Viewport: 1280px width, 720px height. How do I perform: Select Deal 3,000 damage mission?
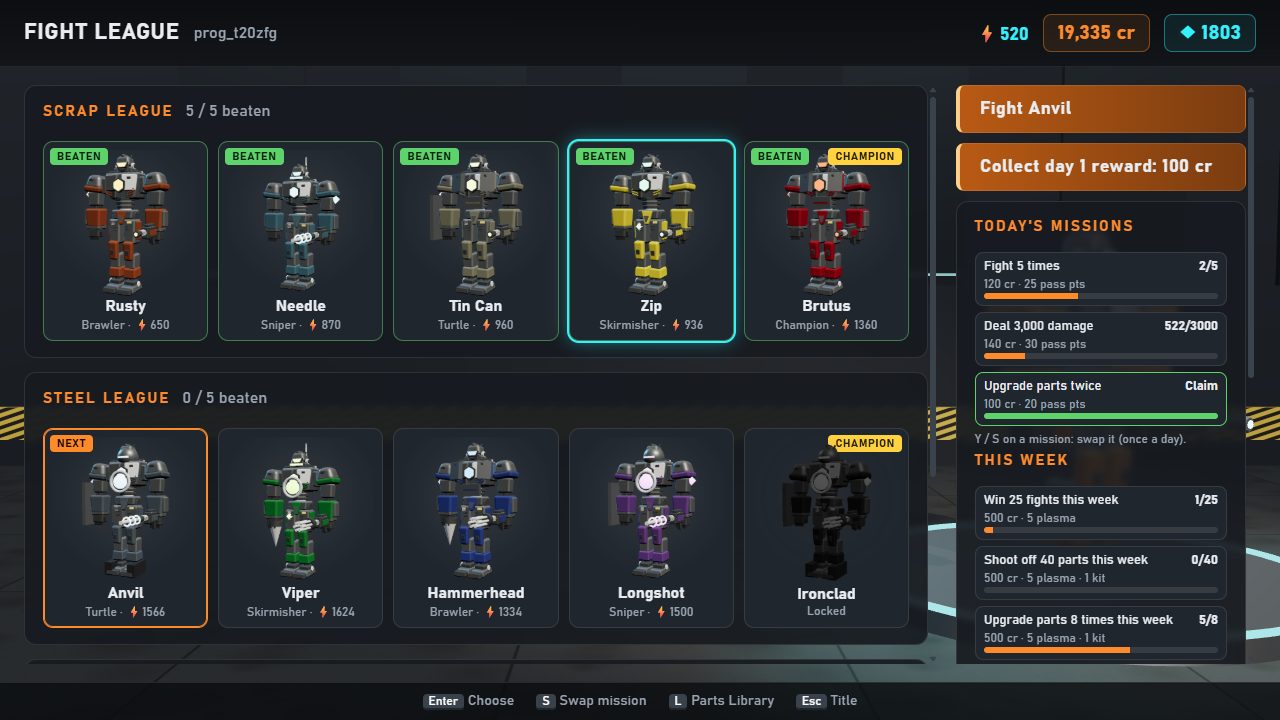point(1100,338)
